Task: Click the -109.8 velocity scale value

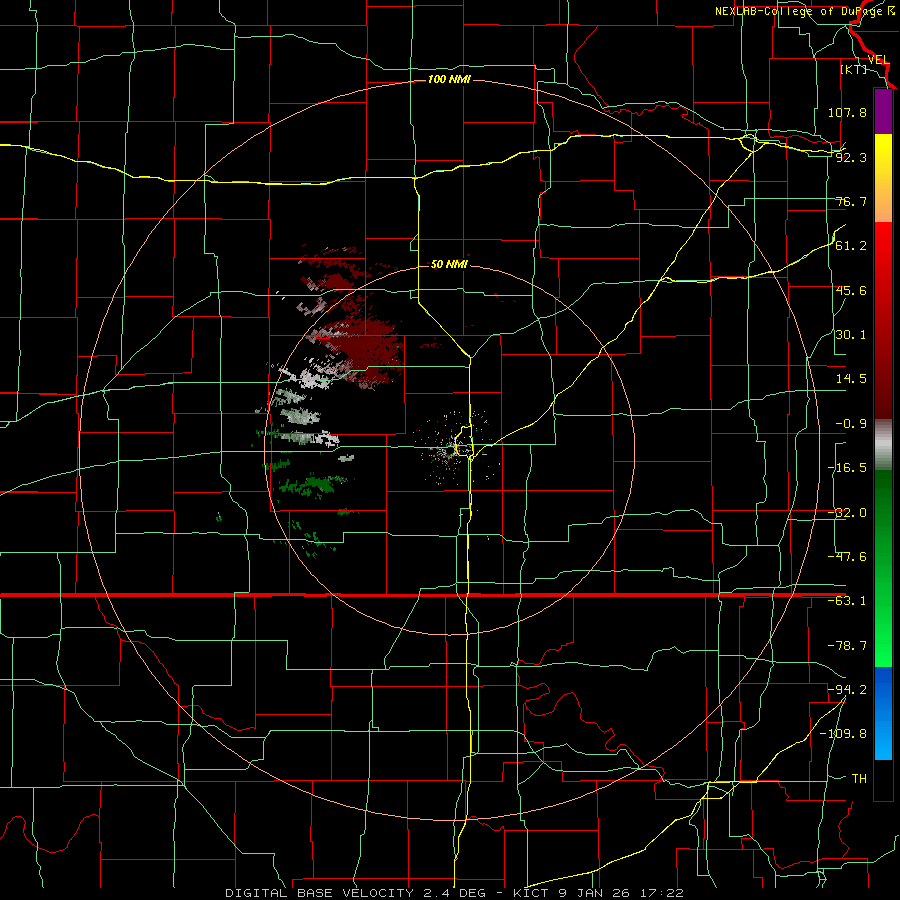Action: pyautogui.click(x=843, y=734)
